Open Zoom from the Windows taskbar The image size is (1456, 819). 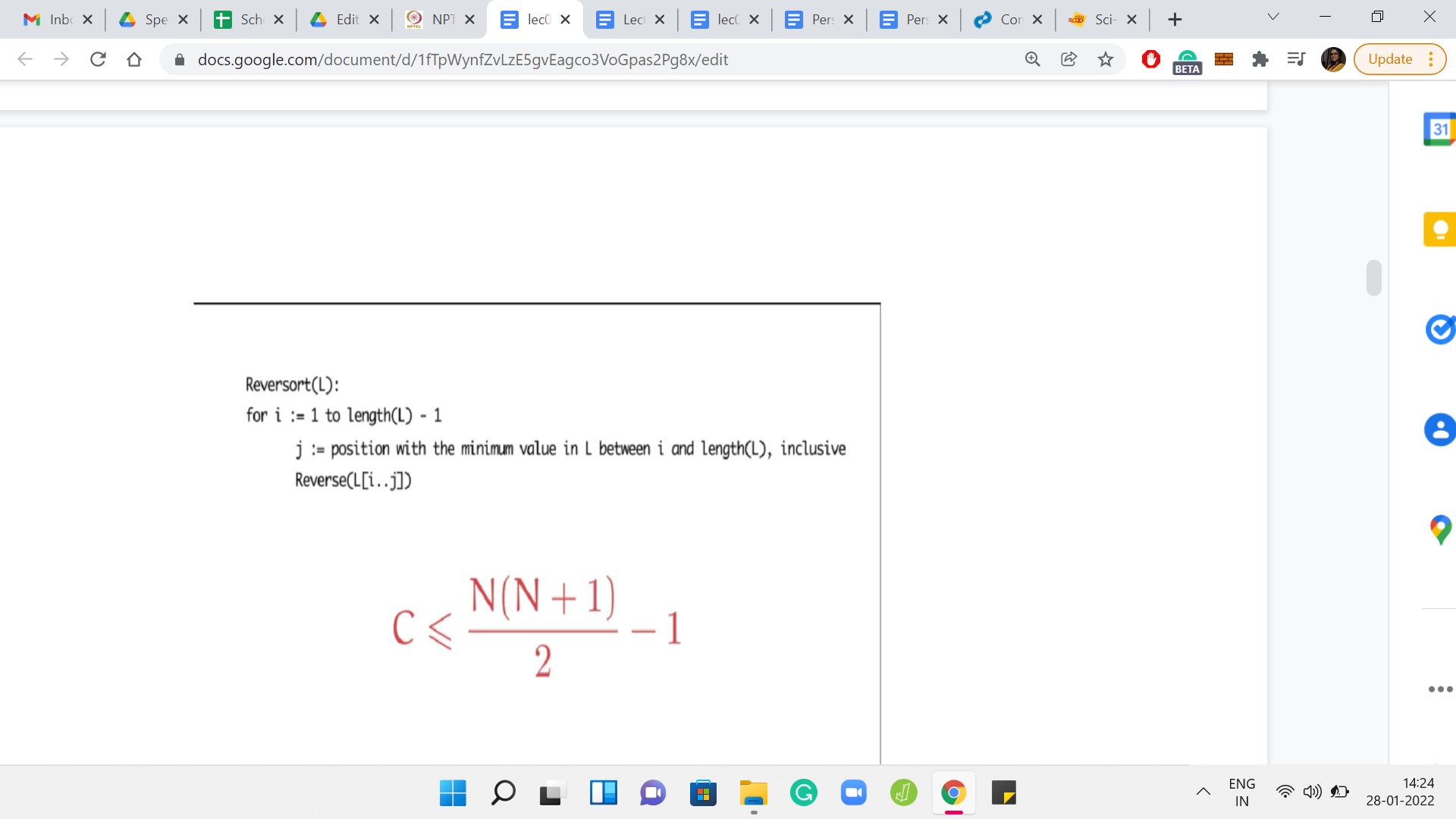click(853, 793)
